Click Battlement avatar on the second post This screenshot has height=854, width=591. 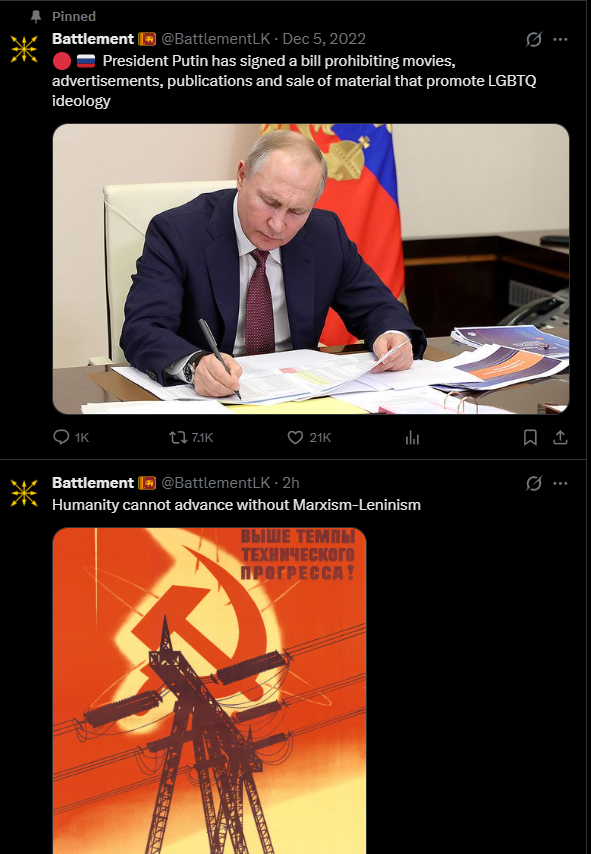(24, 493)
